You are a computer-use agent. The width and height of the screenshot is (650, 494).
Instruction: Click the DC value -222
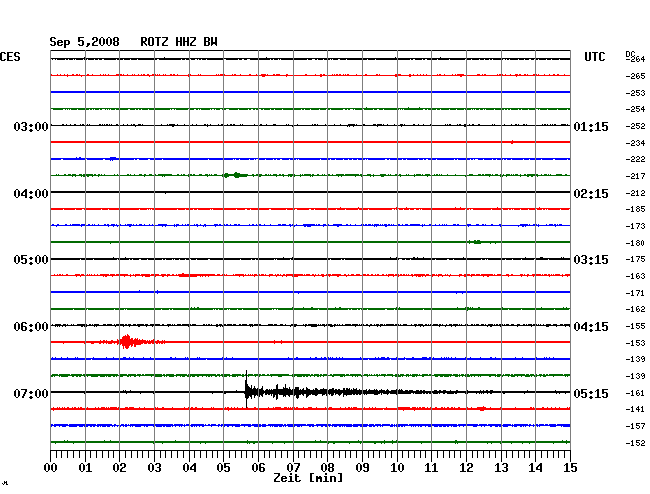tap(635, 160)
